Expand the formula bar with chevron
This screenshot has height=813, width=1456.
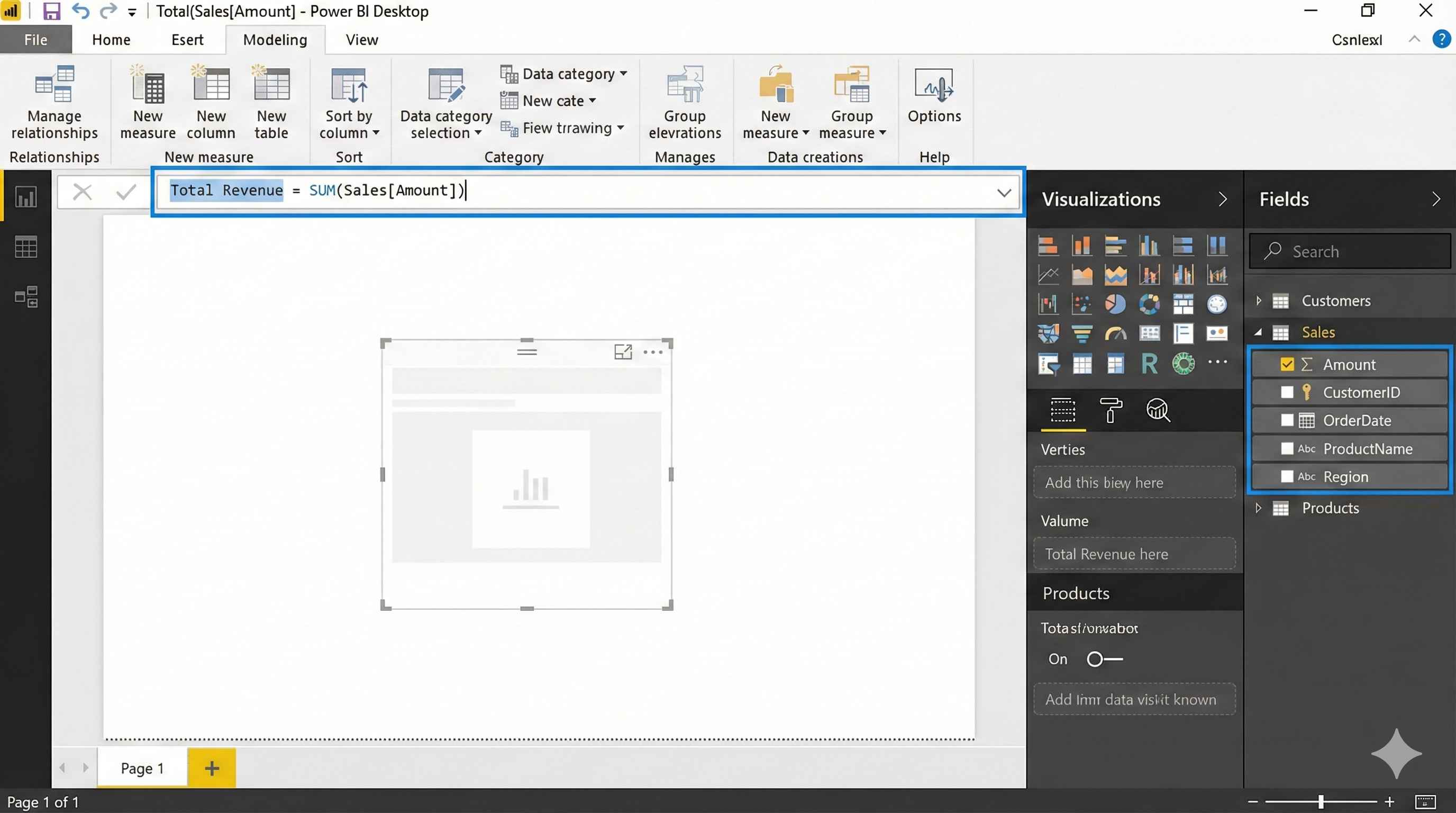pos(1004,193)
